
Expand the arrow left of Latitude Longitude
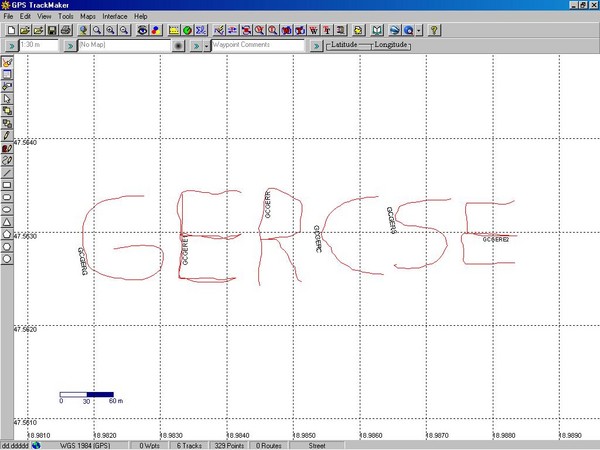coord(316,46)
